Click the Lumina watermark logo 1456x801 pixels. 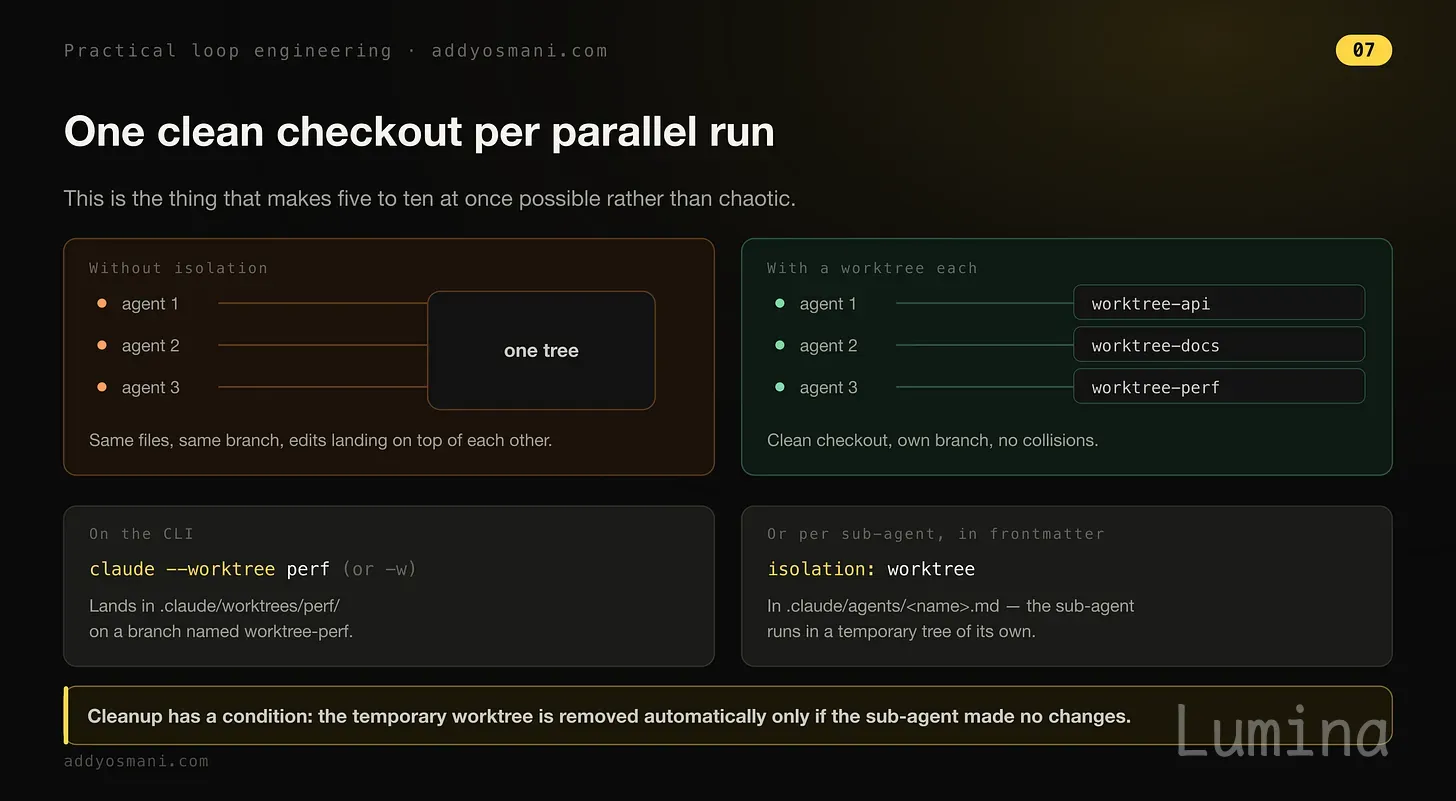pos(1282,731)
